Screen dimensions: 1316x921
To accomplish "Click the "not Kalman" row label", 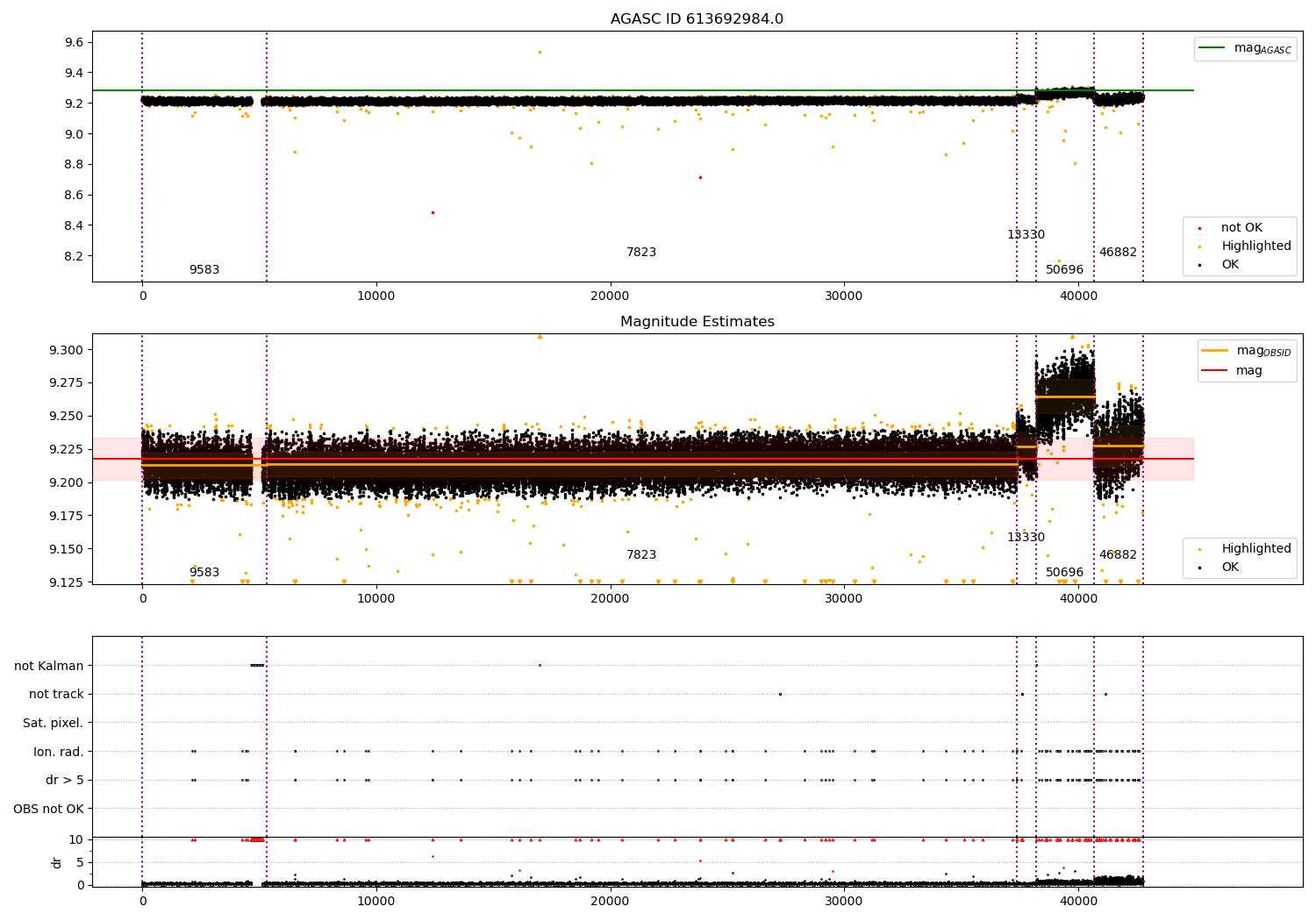I will tap(49, 666).
